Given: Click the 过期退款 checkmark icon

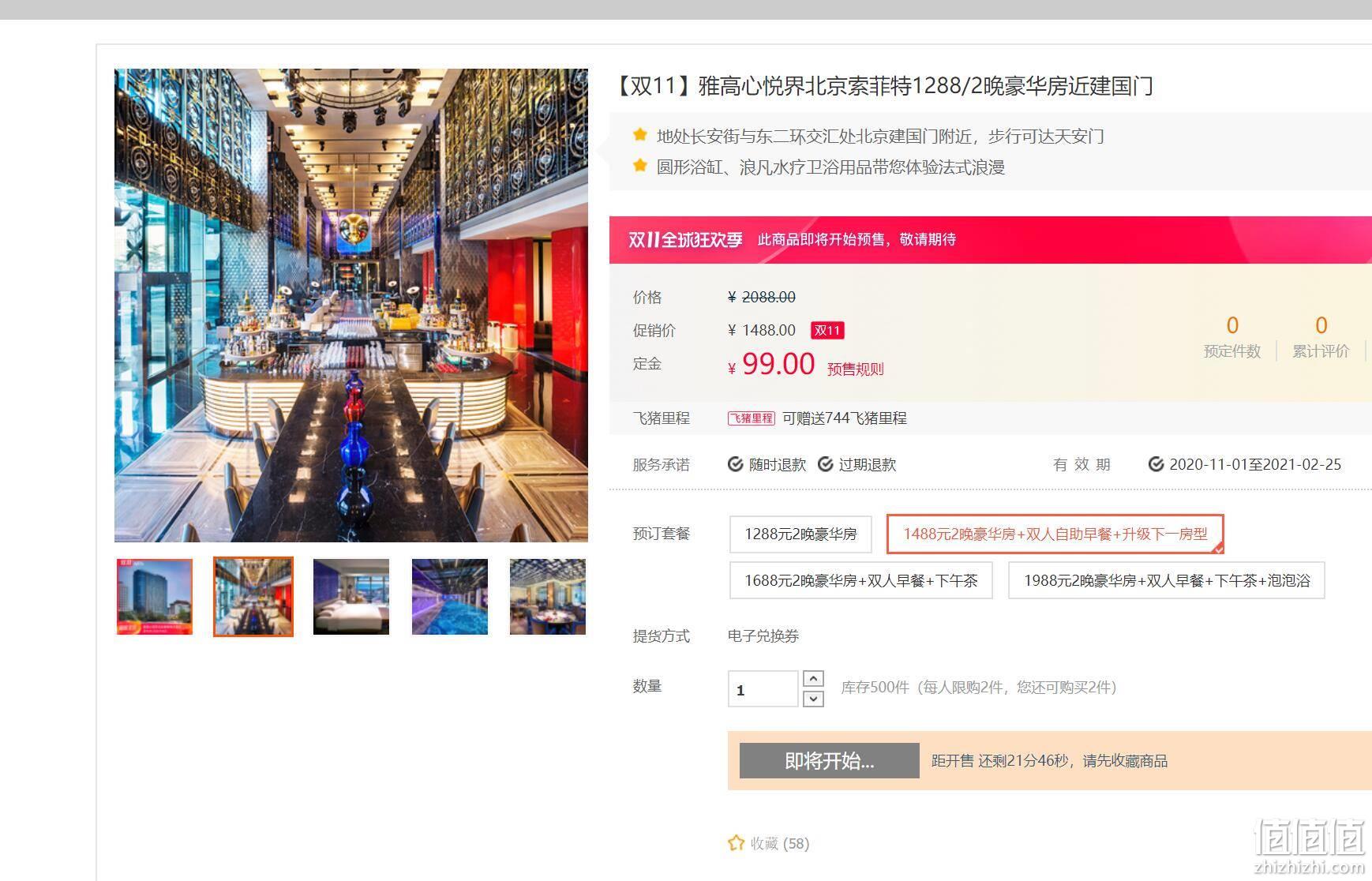Looking at the screenshot, I should click(826, 464).
